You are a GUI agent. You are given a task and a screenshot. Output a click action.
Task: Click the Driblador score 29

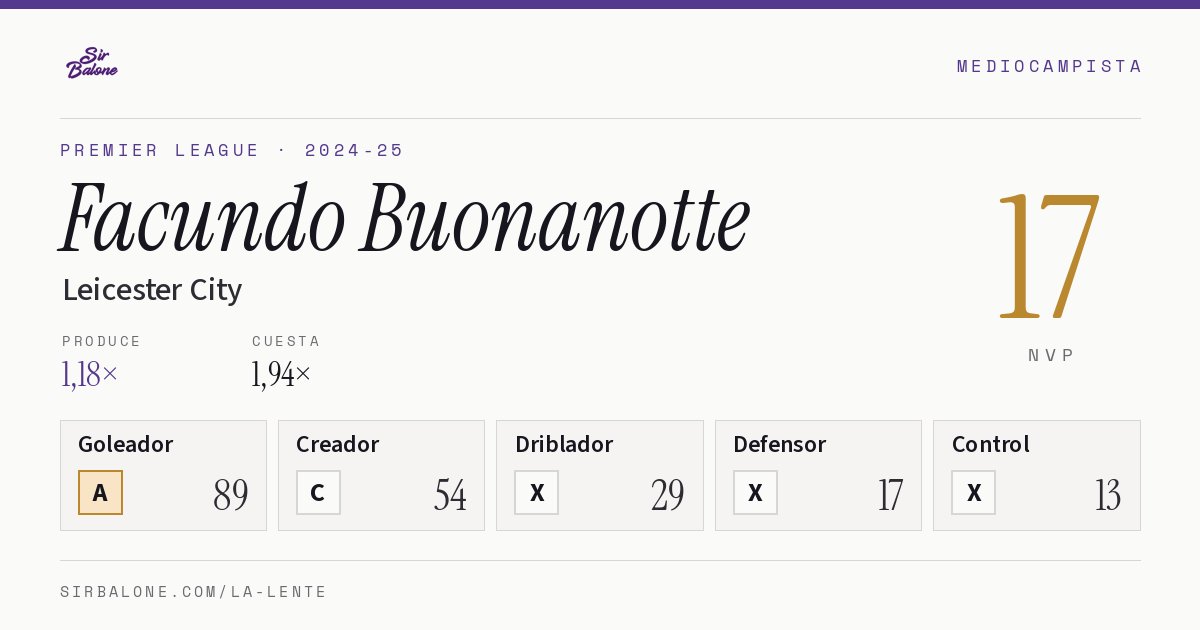[x=668, y=495]
